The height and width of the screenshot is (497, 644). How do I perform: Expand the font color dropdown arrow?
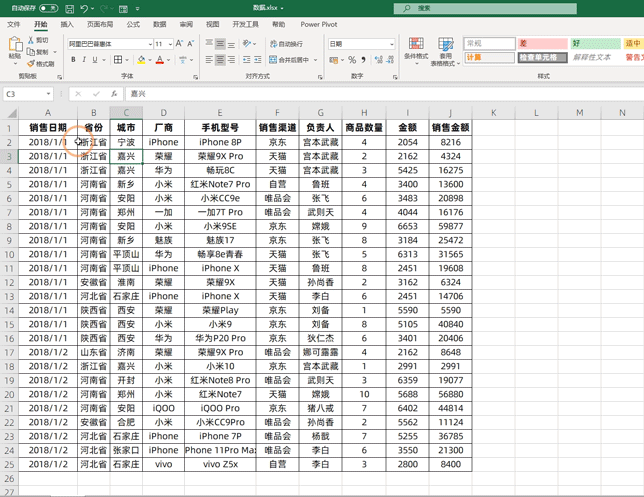[168, 60]
